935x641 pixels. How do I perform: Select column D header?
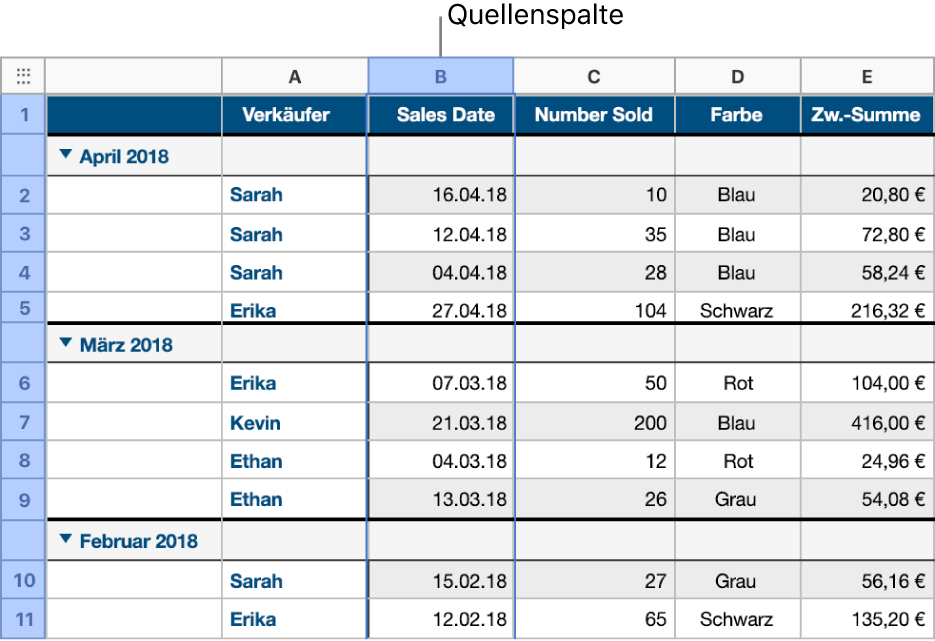(x=737, y=76)
